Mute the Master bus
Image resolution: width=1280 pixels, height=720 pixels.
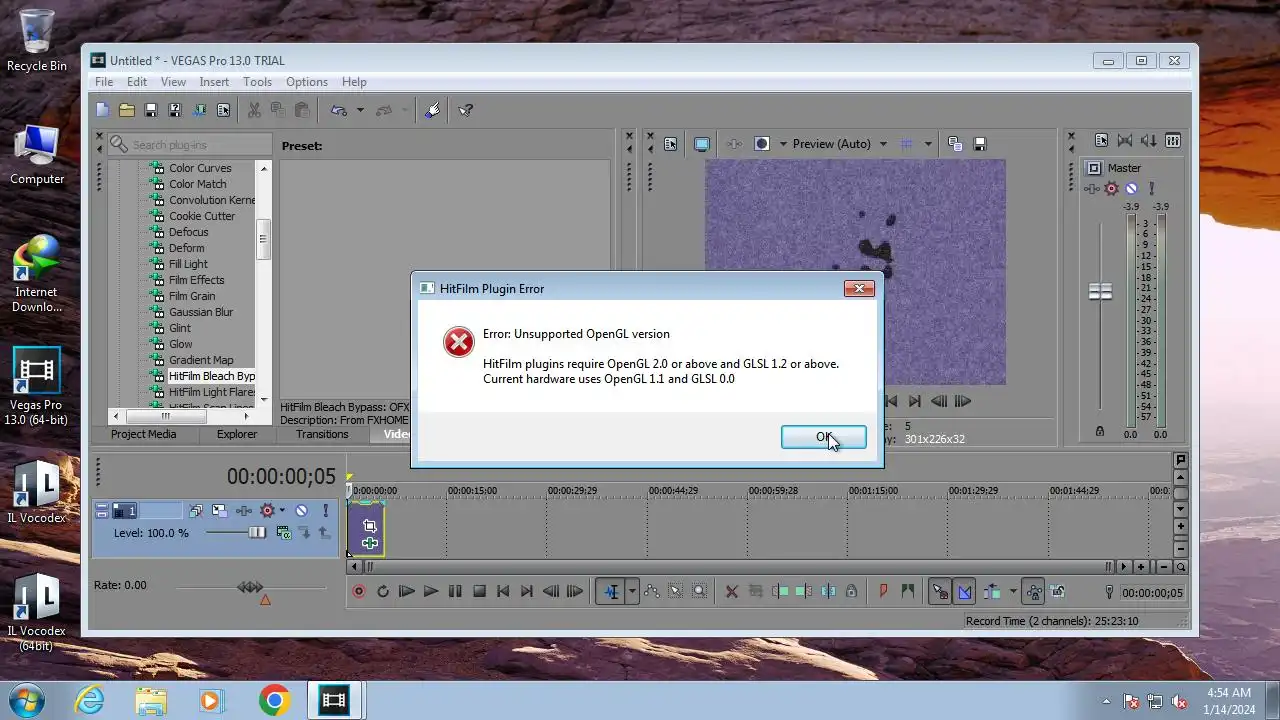1131,188
